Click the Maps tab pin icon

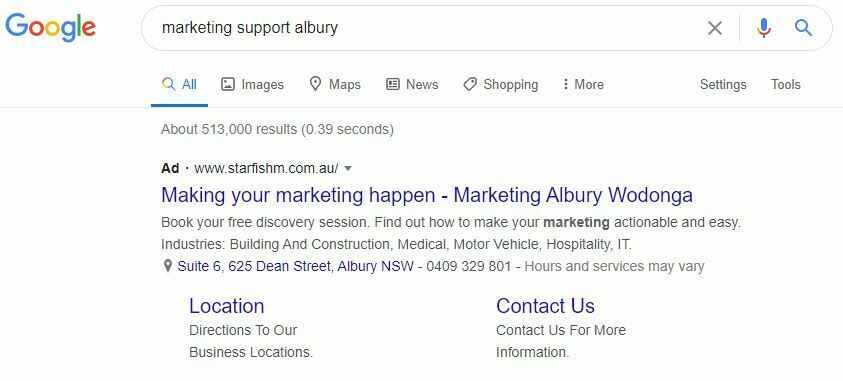point(316,84)
